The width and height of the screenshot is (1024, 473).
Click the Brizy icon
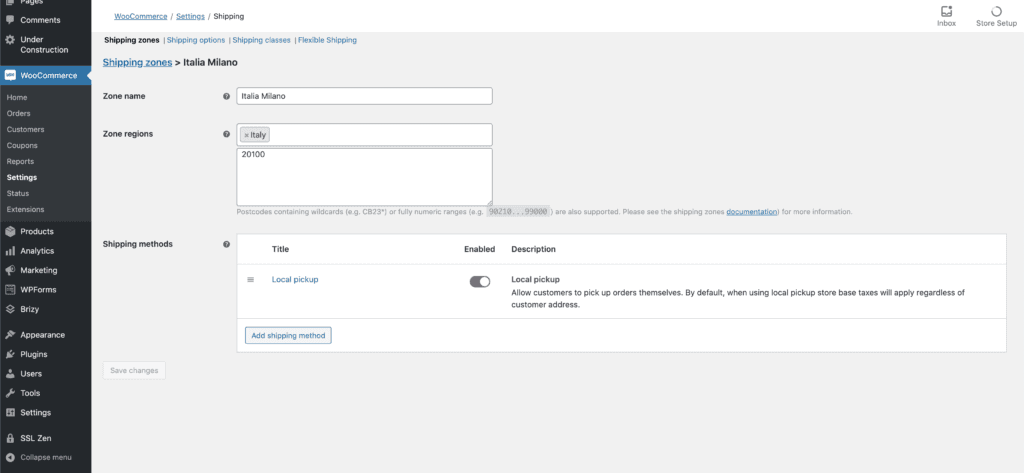coord(10,309)
